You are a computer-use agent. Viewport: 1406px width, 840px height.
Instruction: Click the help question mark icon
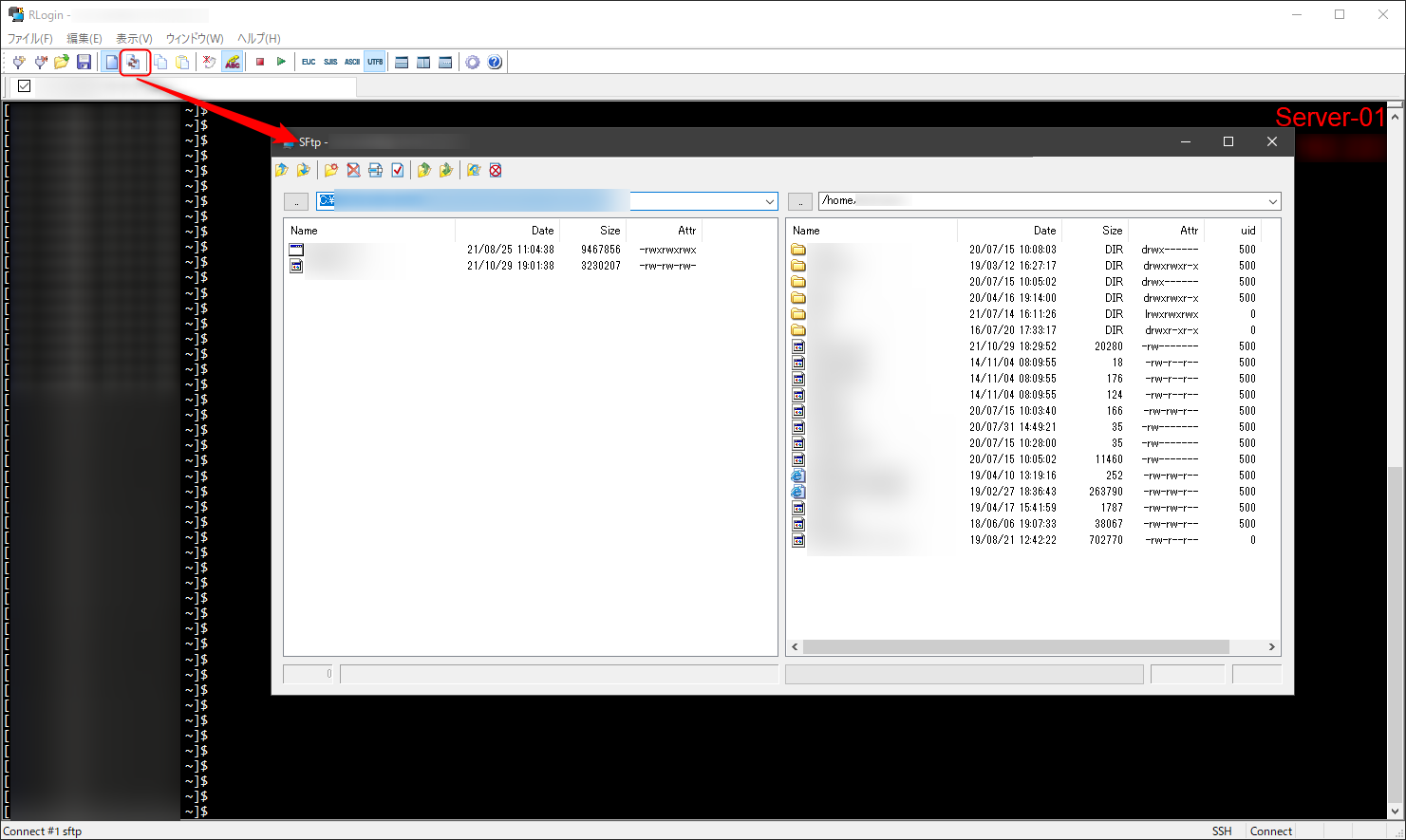click(x=495, y=62)
